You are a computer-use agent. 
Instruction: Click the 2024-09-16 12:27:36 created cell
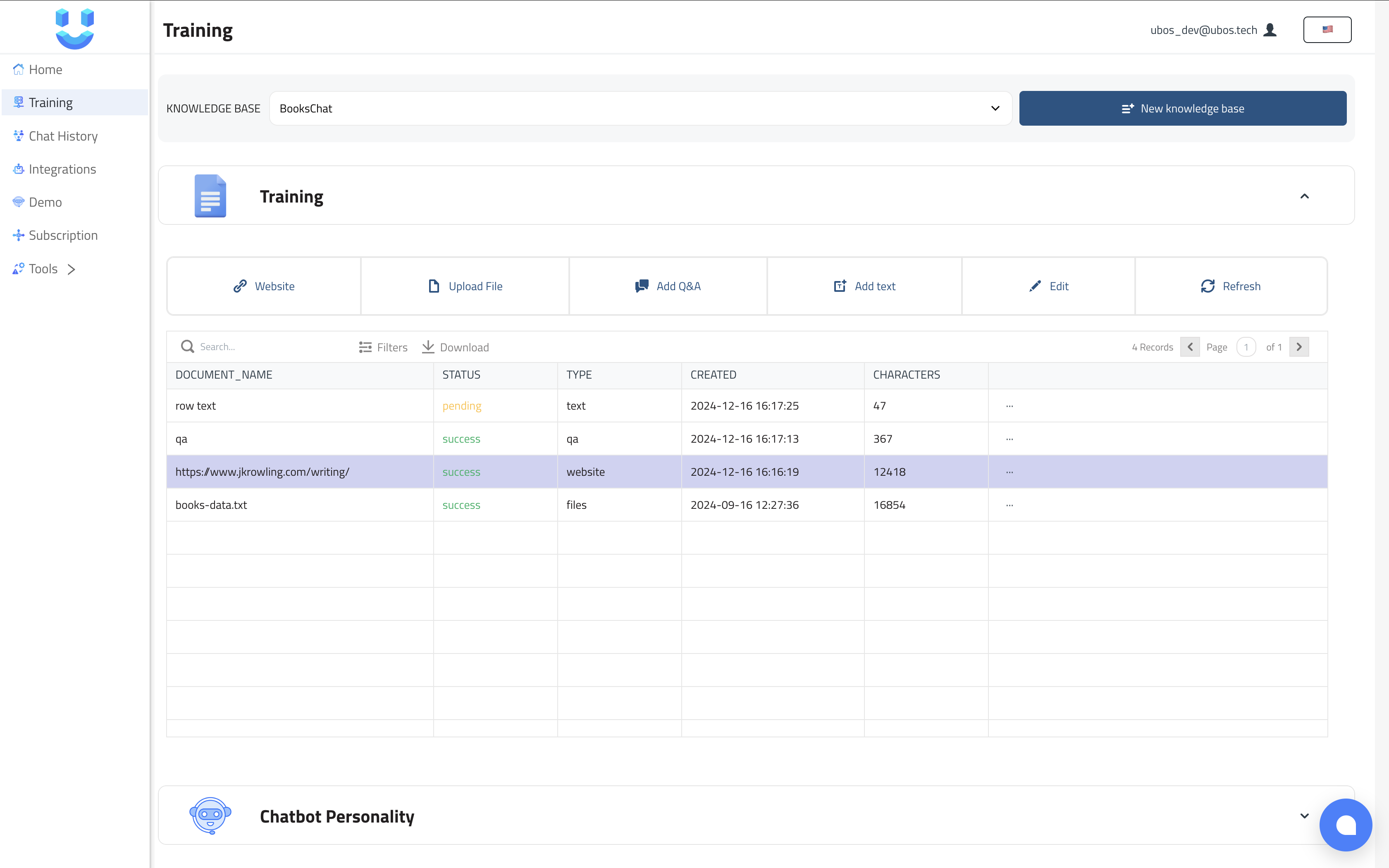coord(773,505)
